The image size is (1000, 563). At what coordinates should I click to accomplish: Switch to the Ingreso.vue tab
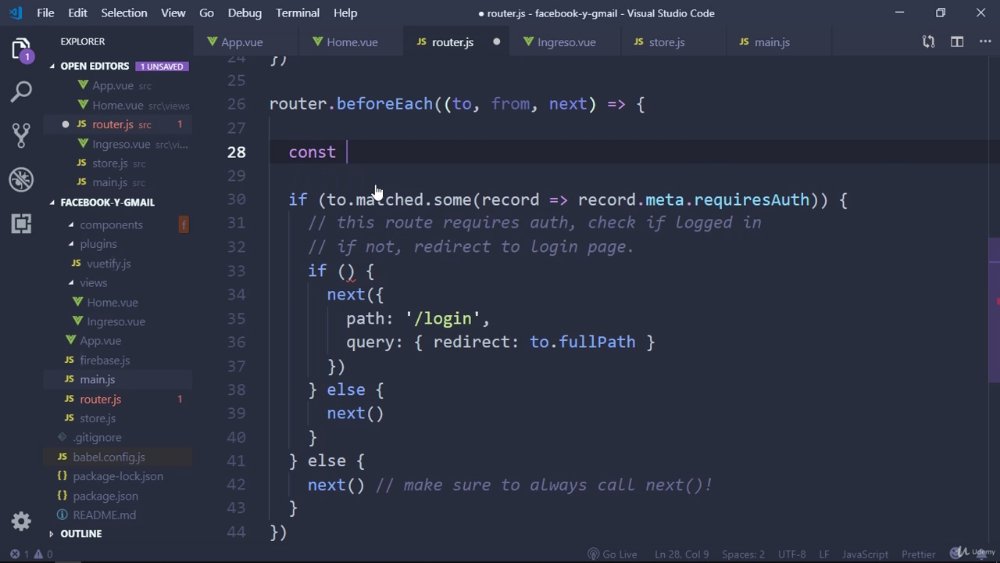[x=559, y=42]
